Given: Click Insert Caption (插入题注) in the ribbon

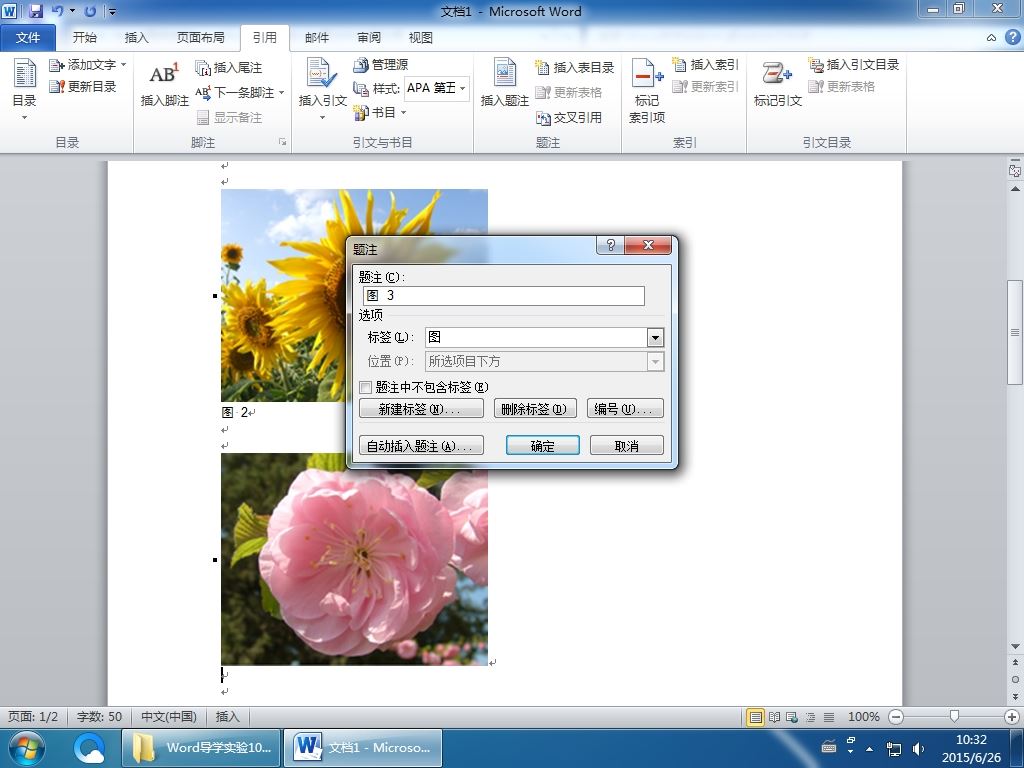Looking at the screenshot, I should (504, 83).
